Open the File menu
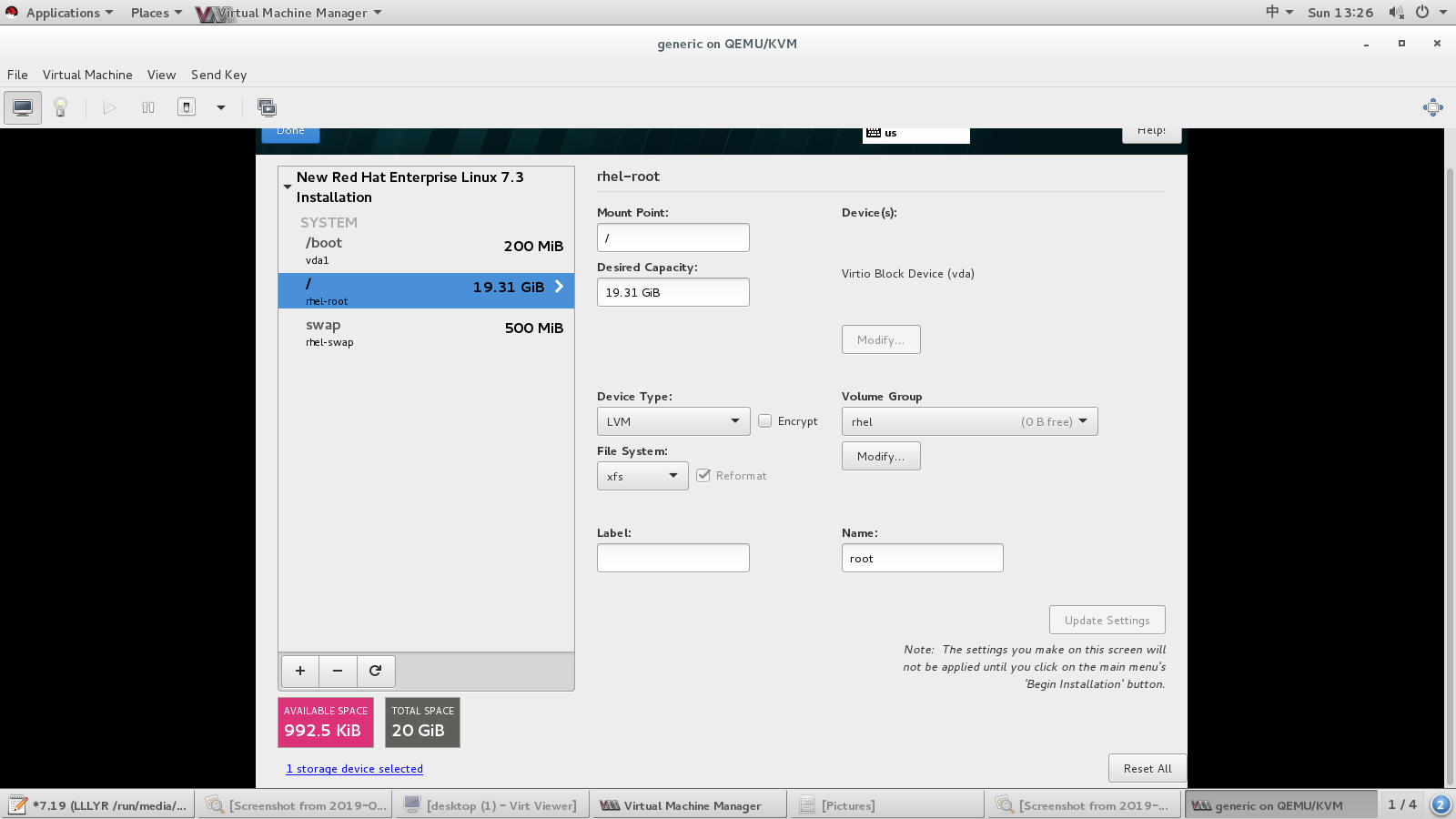The image size is (1456, 819). (x=17, y=75)
